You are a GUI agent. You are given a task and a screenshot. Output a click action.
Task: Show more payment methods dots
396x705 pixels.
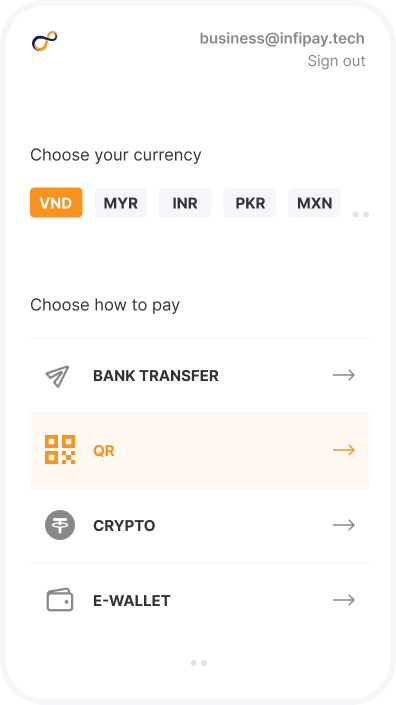198,663
